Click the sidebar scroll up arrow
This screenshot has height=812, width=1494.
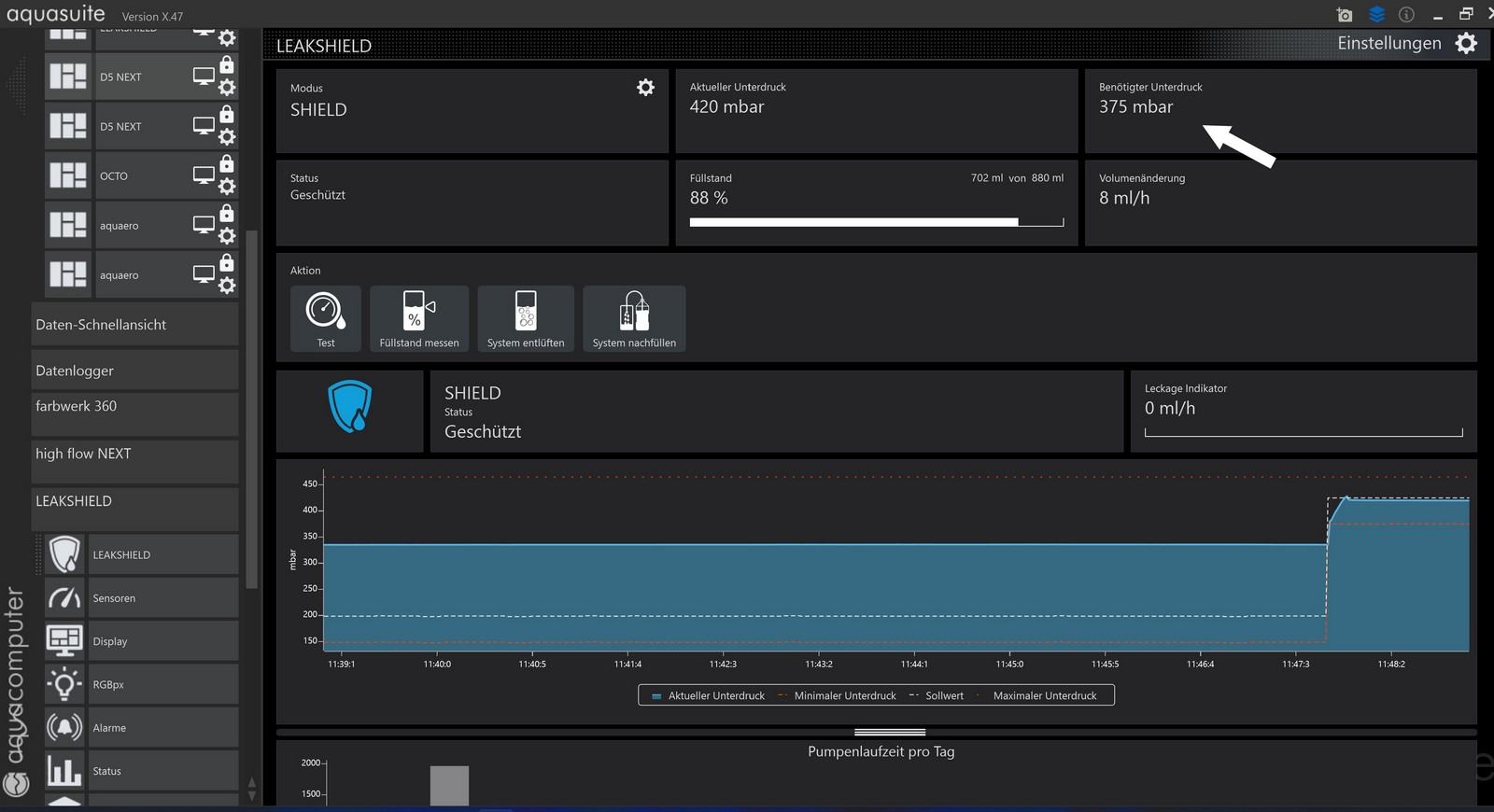(x=251, y=782)
